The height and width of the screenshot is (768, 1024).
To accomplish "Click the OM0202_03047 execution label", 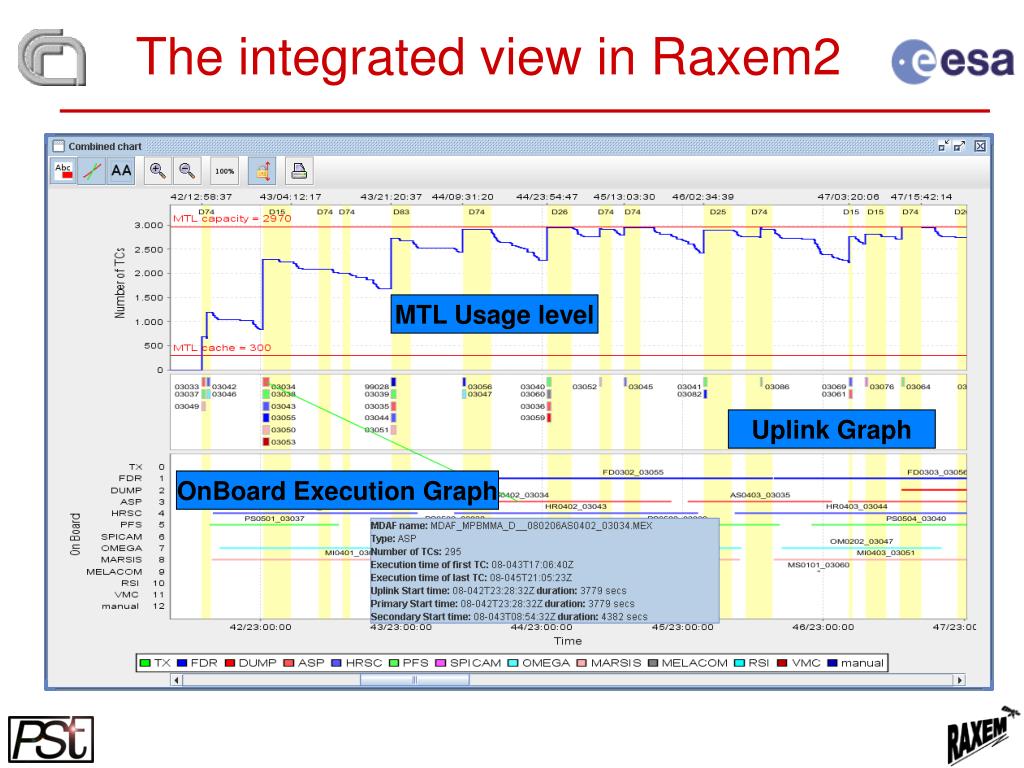I will 861,541.
